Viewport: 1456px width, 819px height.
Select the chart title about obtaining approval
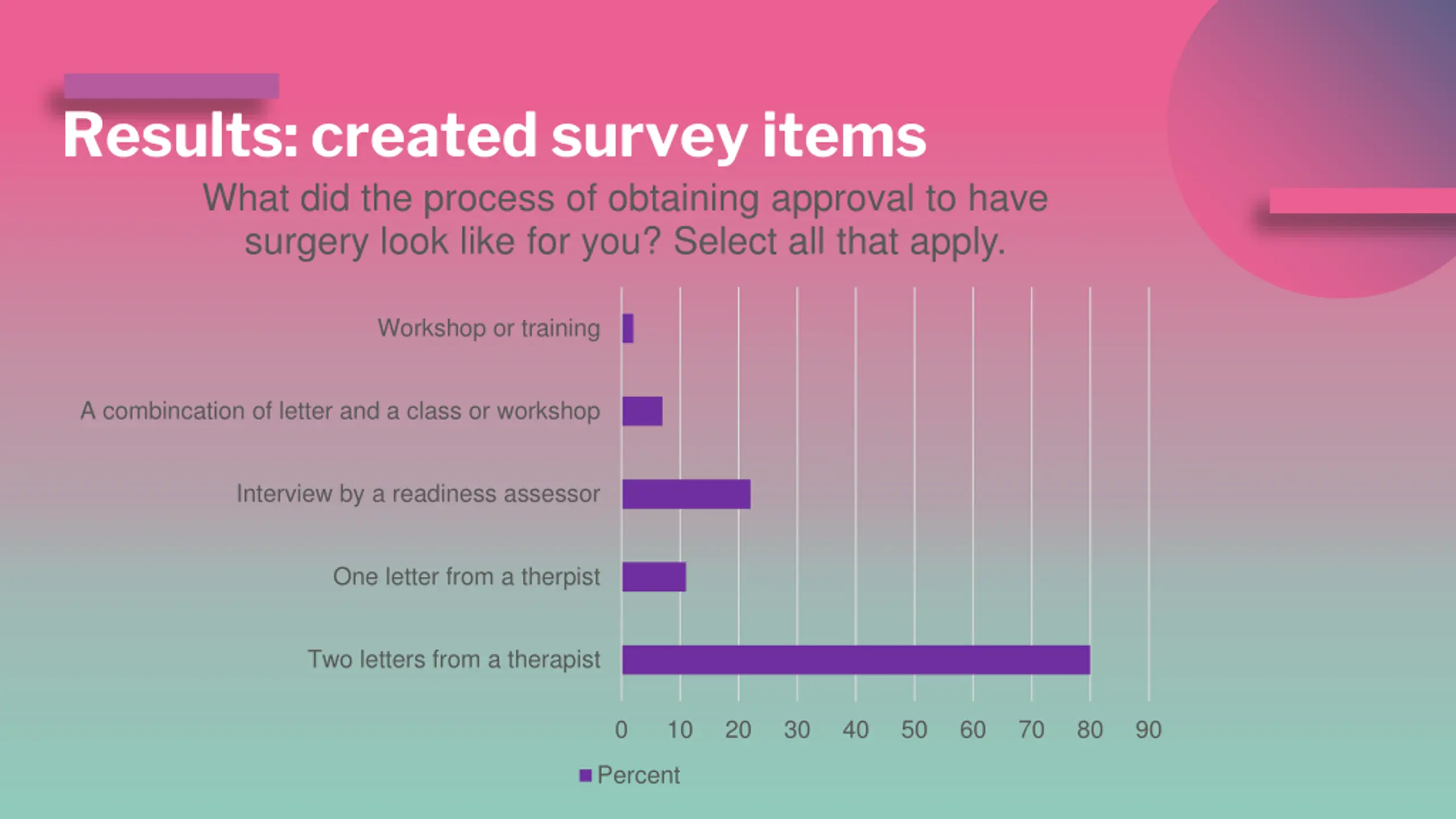tap(625, 220)
